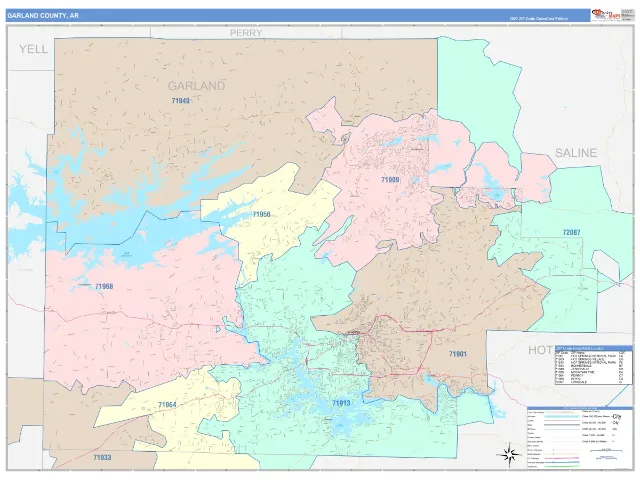This screenshot has height=480, width=640.
Task: Select ZIP code label 71909
Action: tap(390, 180)
